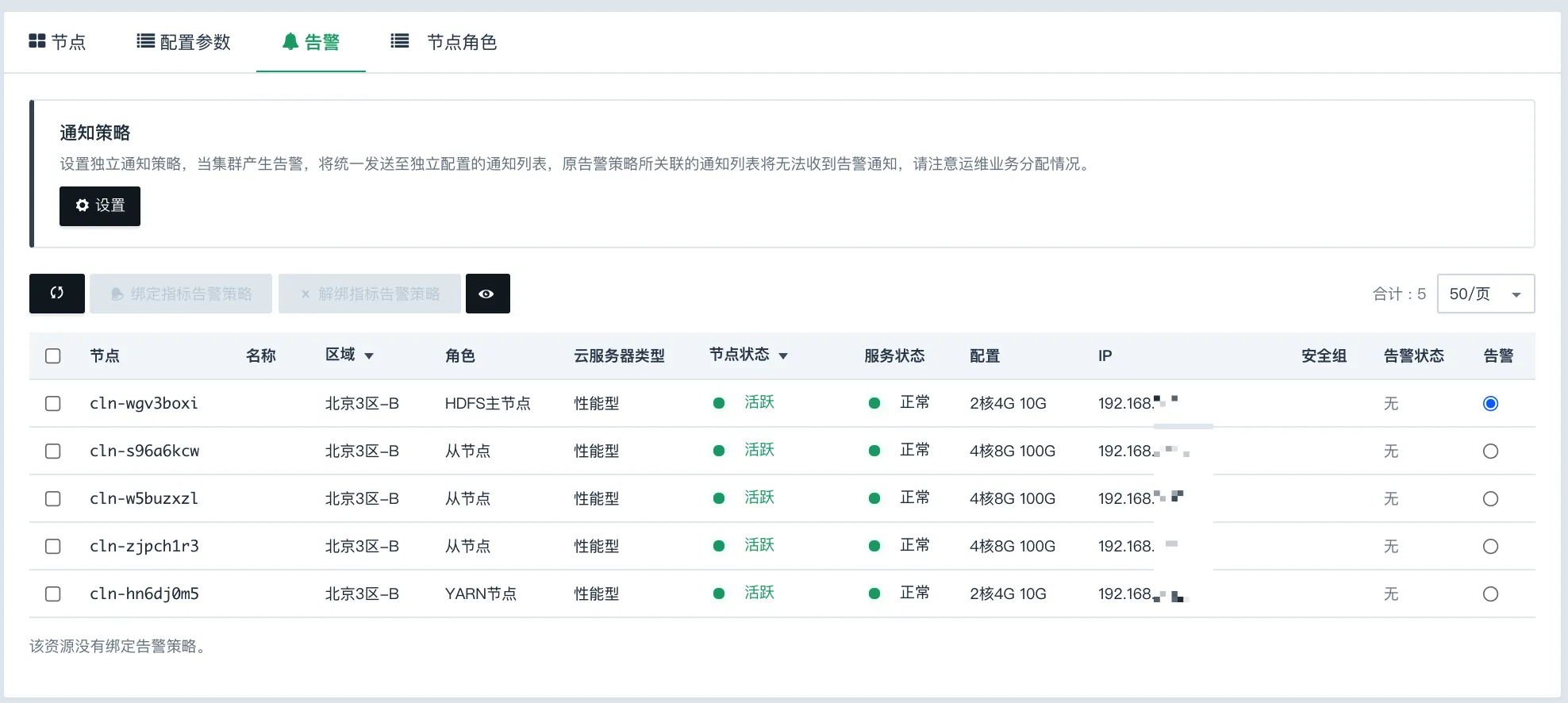Click 该资源没有绑定告警策略 message
Screen dimensions: 1568x703
coord(118,647)
